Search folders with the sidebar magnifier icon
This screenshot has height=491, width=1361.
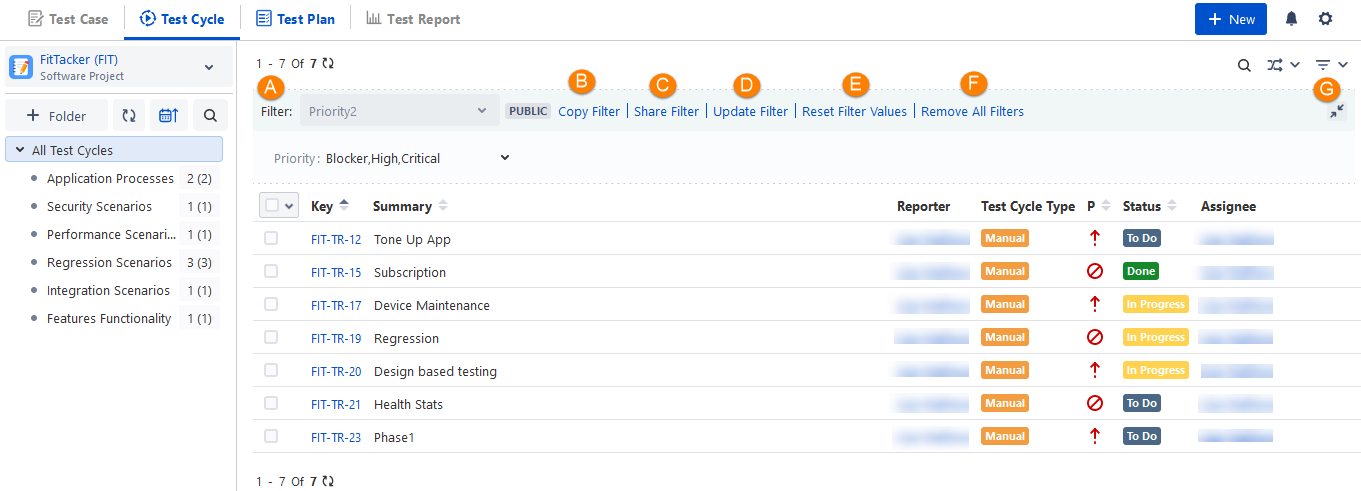coord(210,116)
